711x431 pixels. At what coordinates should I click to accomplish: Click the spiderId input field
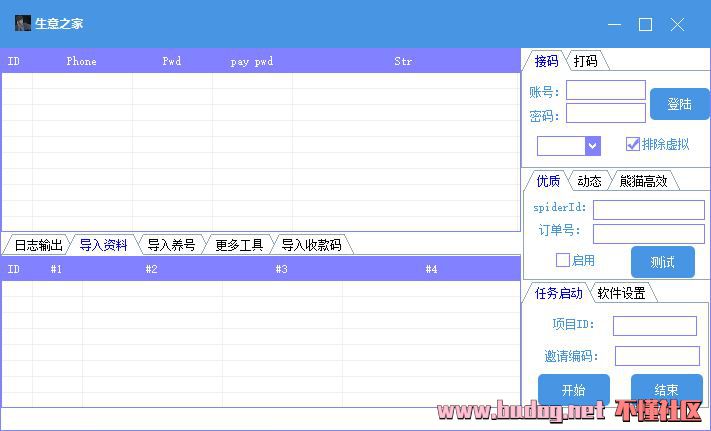[x=649, y=210]
